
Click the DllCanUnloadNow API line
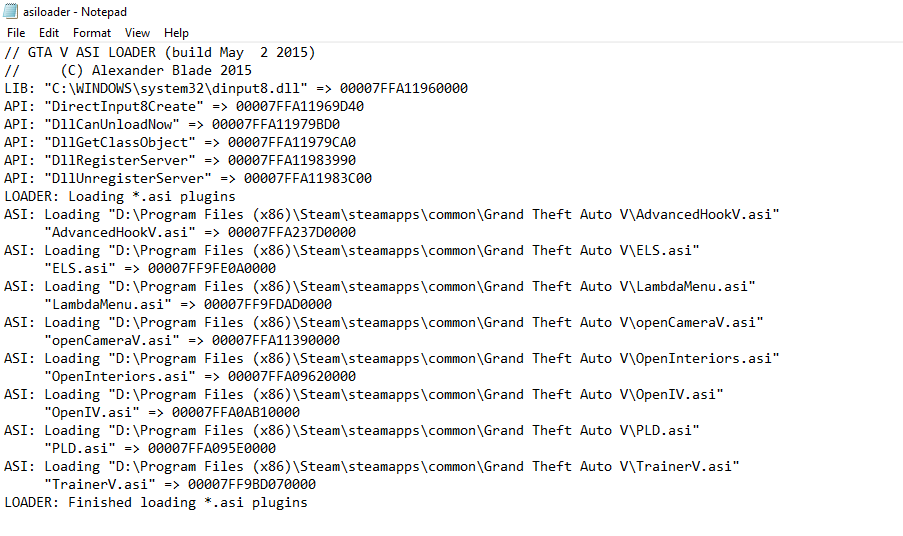(x=171, y=124)
